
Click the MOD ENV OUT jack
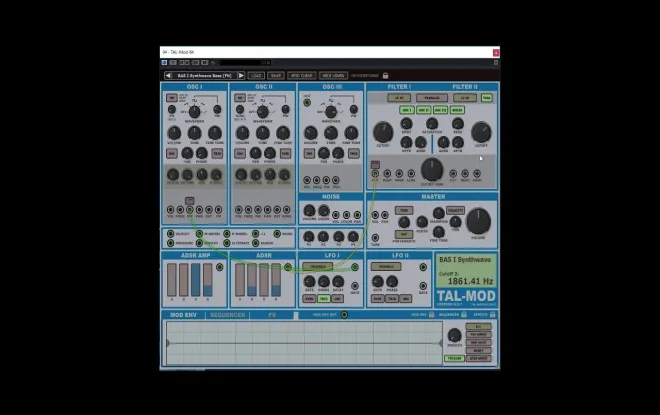tap(344, 314)
